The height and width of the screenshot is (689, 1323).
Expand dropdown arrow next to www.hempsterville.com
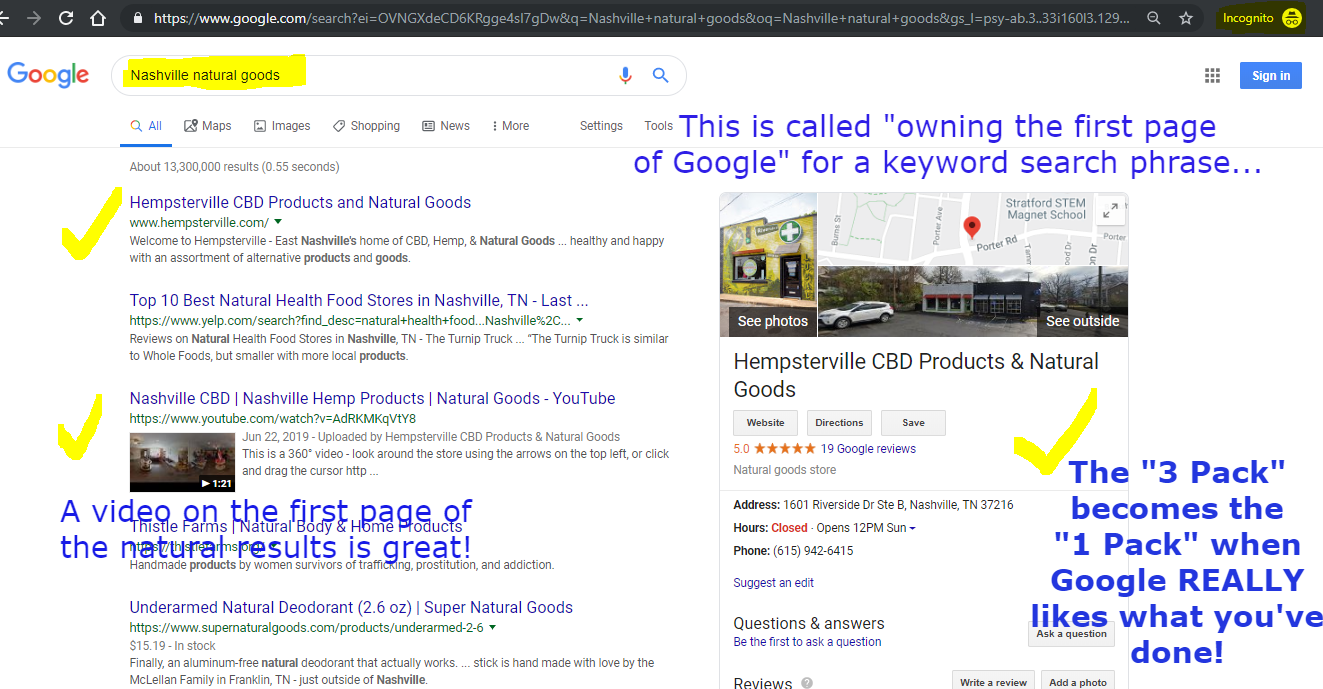278,222
